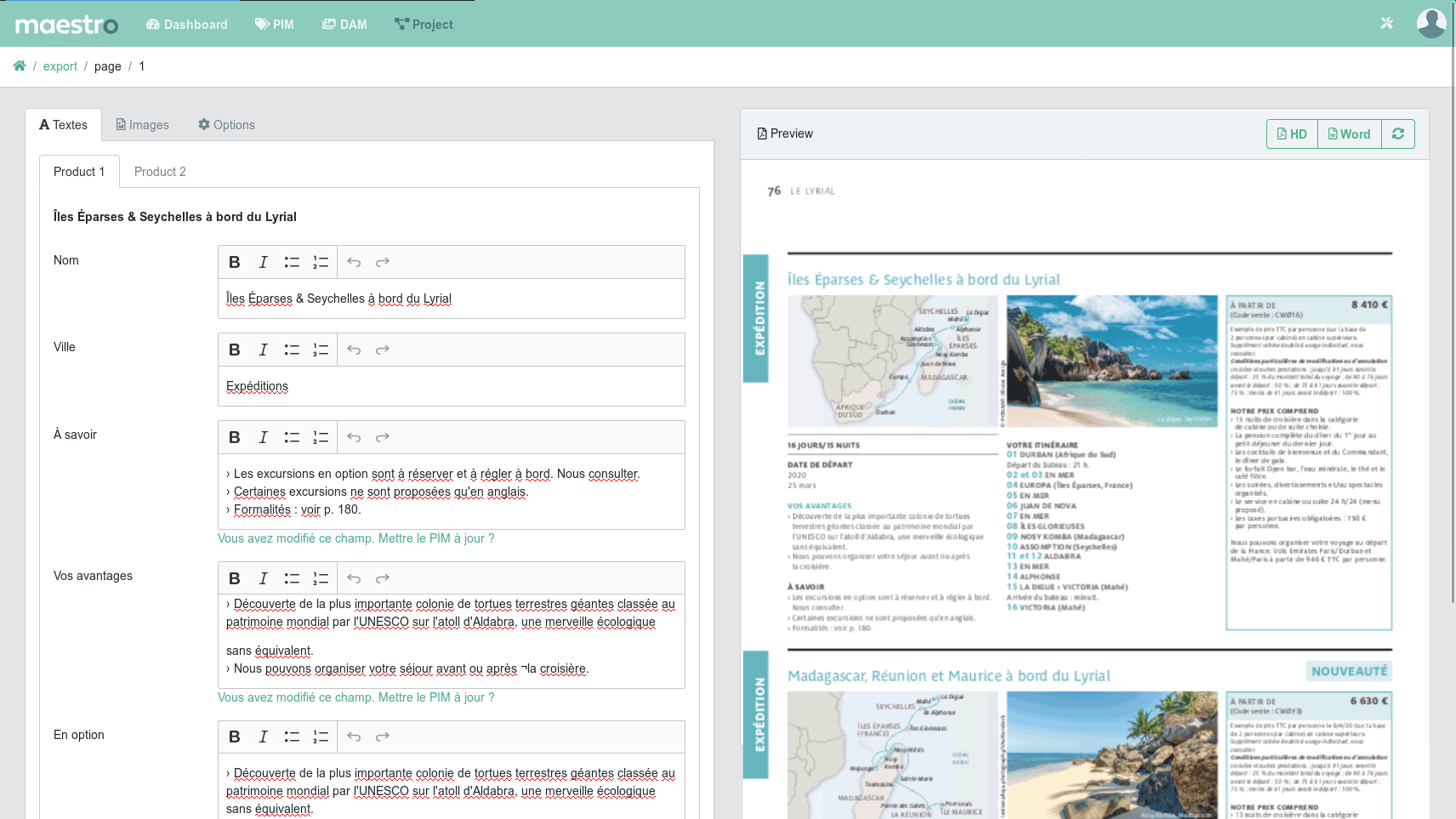Click the maestro logo
This screenshot has width=1456, height=819.
66,25
